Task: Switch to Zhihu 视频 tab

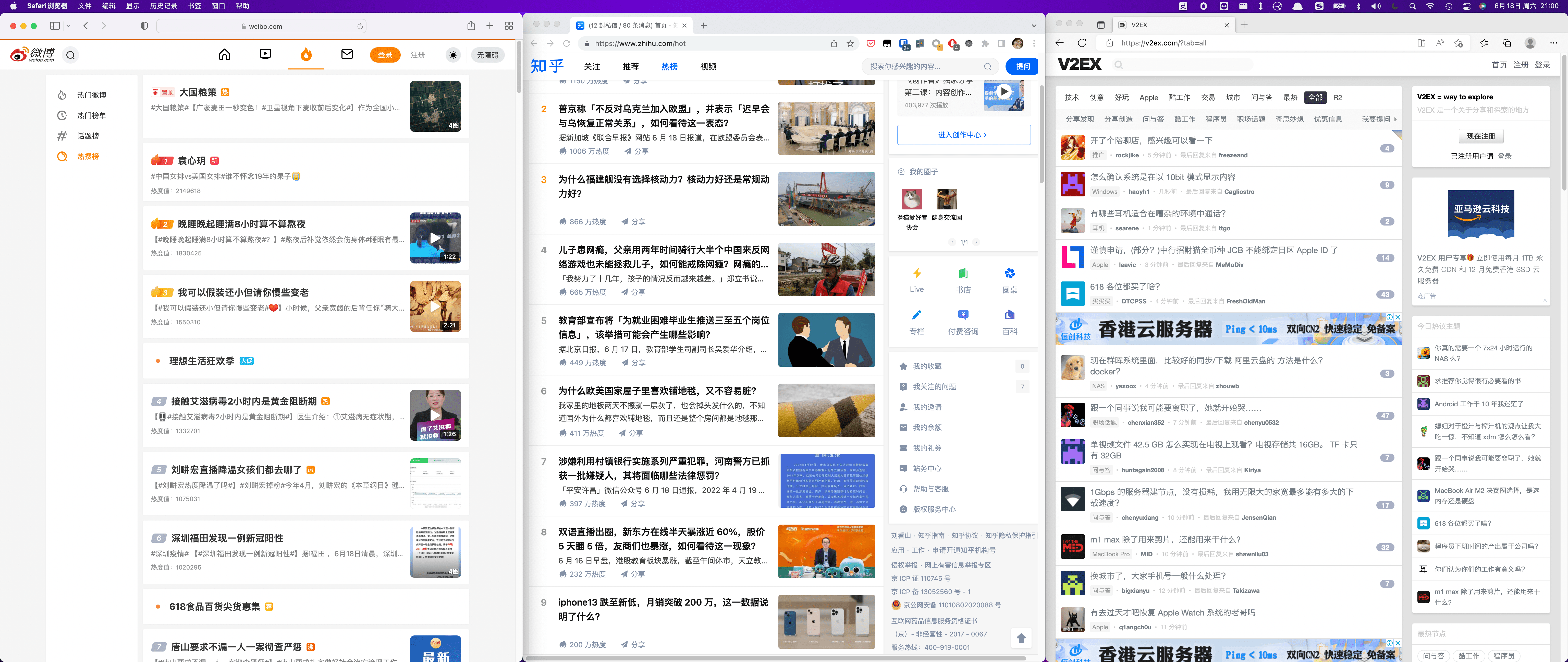Action: (708, 67)
